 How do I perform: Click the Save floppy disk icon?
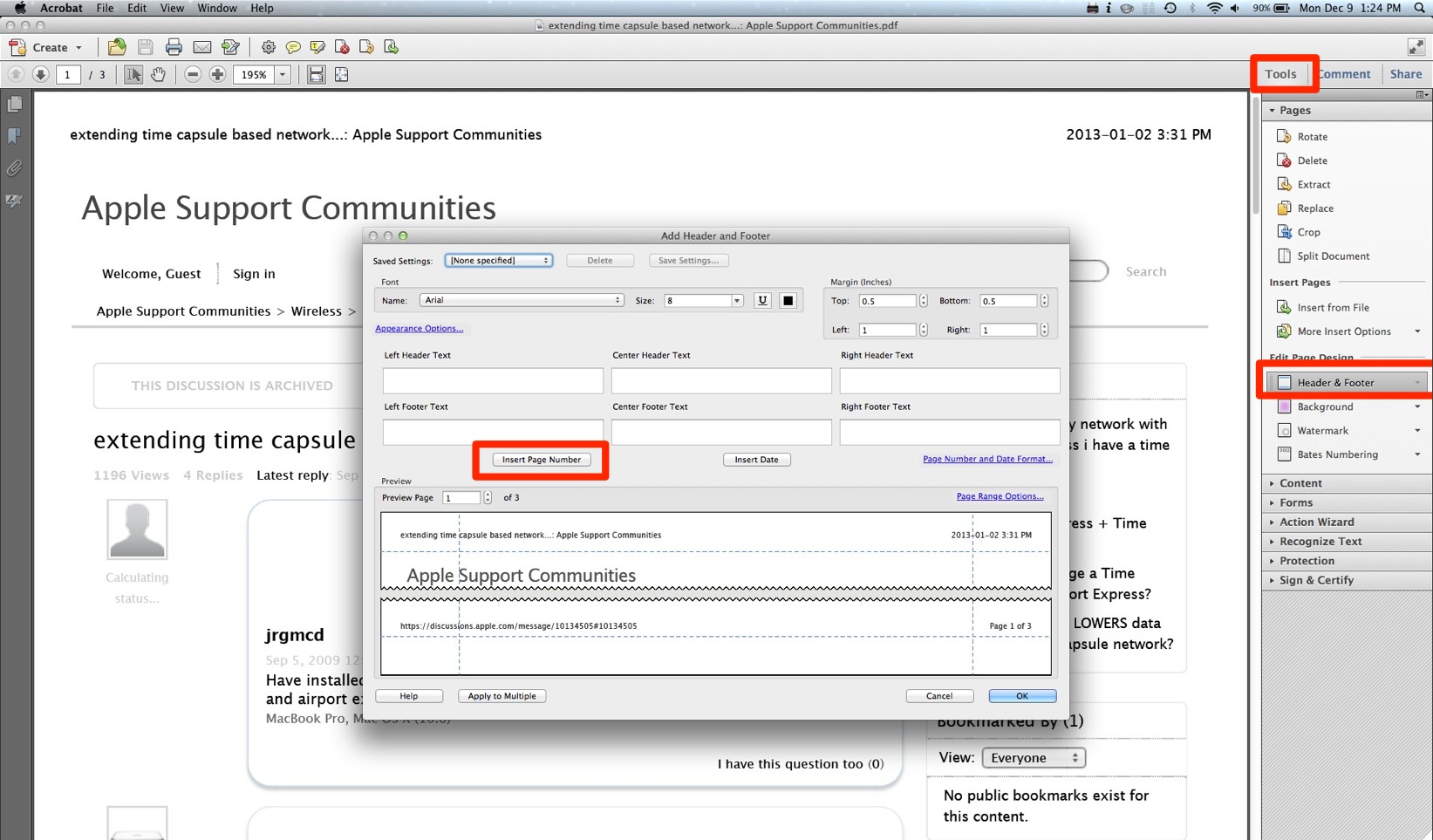click(x=145, y=47)
